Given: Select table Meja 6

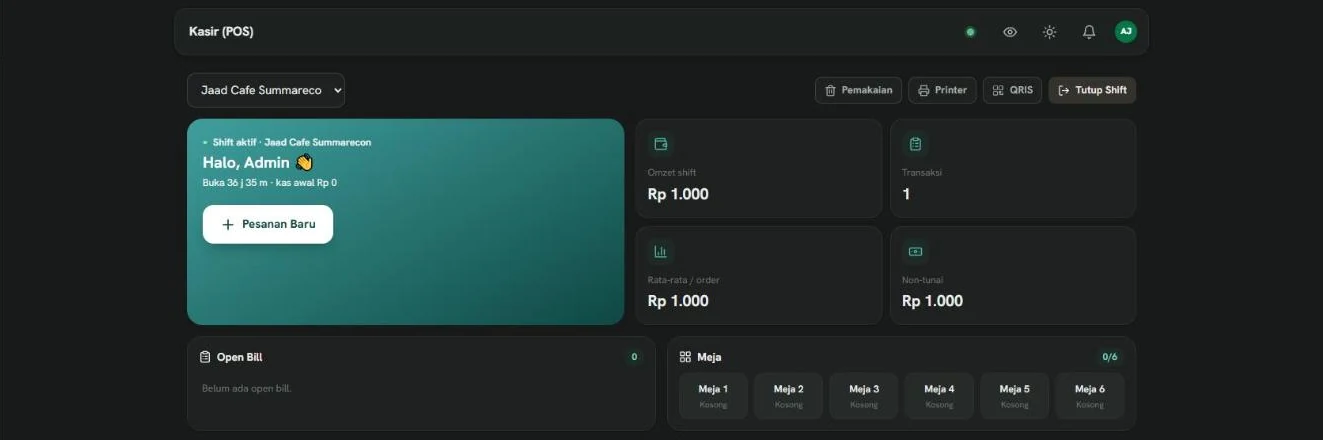Looking at the screenshot, I should tap(1090, 396).
